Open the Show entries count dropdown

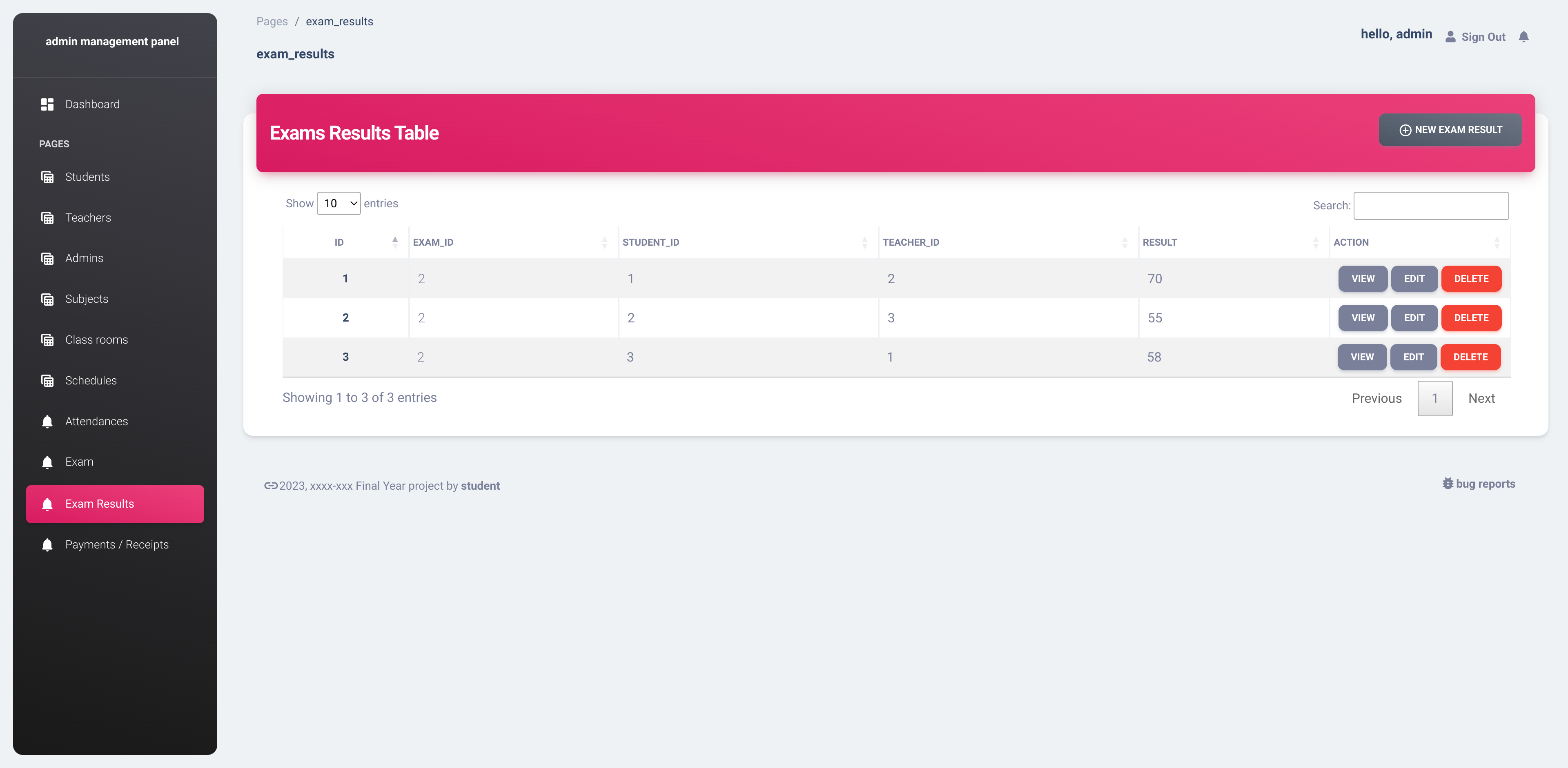[x=339, y=204]
